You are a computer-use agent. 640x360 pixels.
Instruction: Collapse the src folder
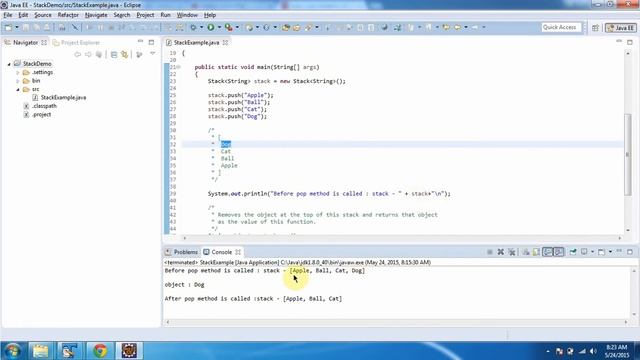[18, 89]
